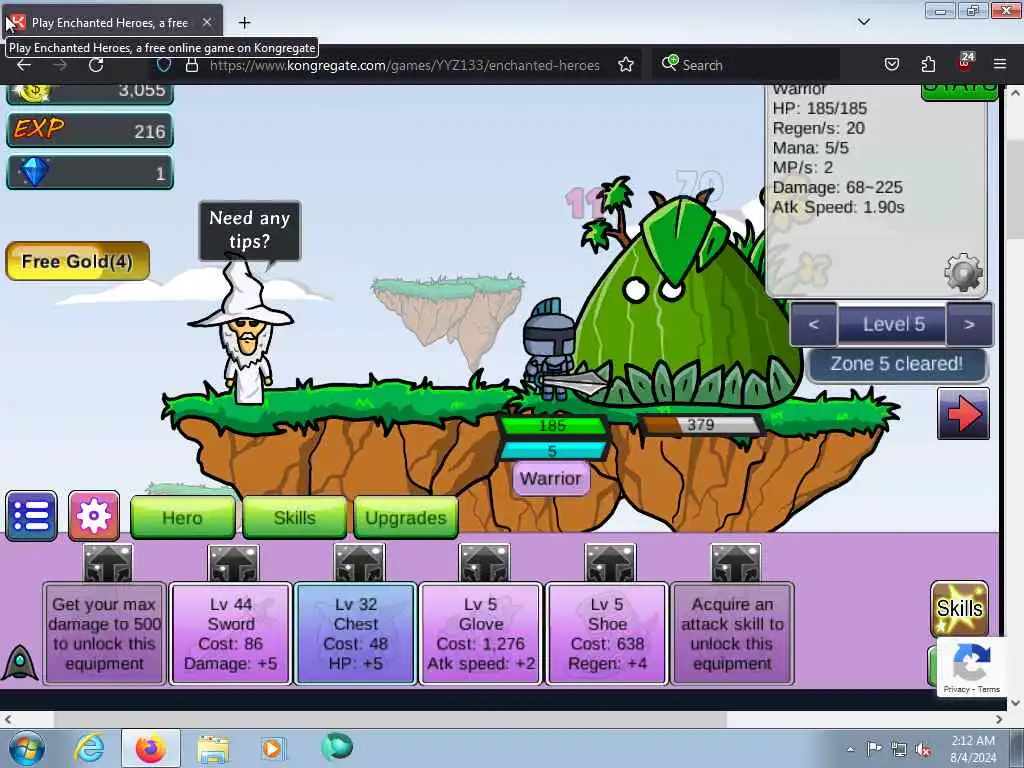Click the Firefox Search box
The height and width of the screenshot is (768, 1024).
[744, 65]
